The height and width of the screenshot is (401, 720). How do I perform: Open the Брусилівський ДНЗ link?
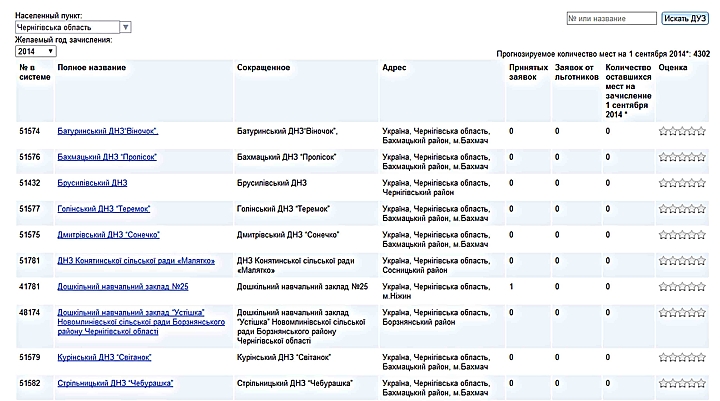92,183
